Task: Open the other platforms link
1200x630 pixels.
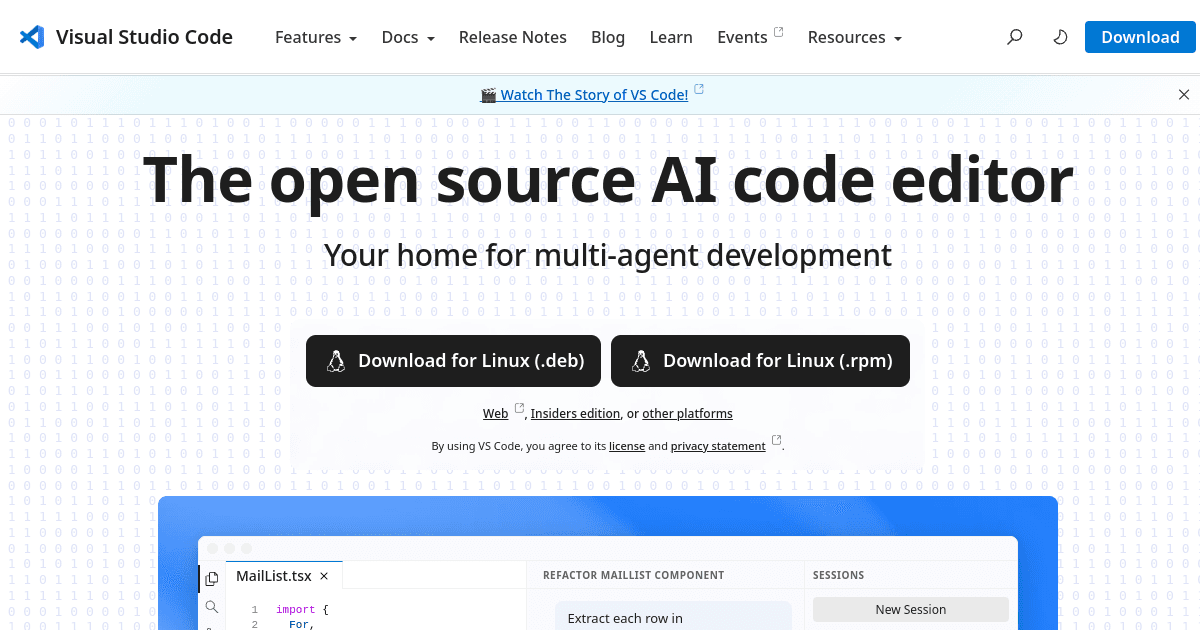Action: (687, 414)
